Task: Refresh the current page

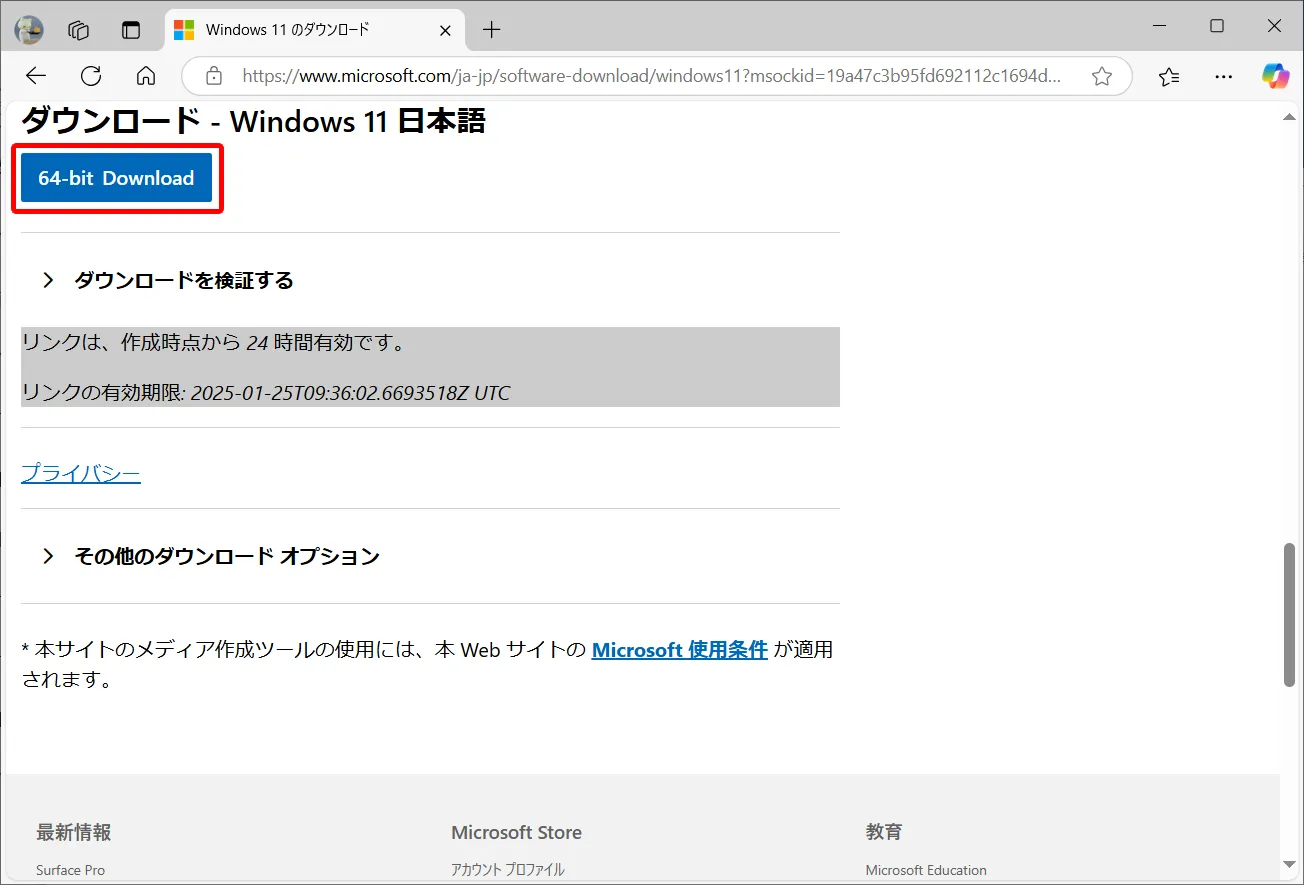Action: click(91, 76)
